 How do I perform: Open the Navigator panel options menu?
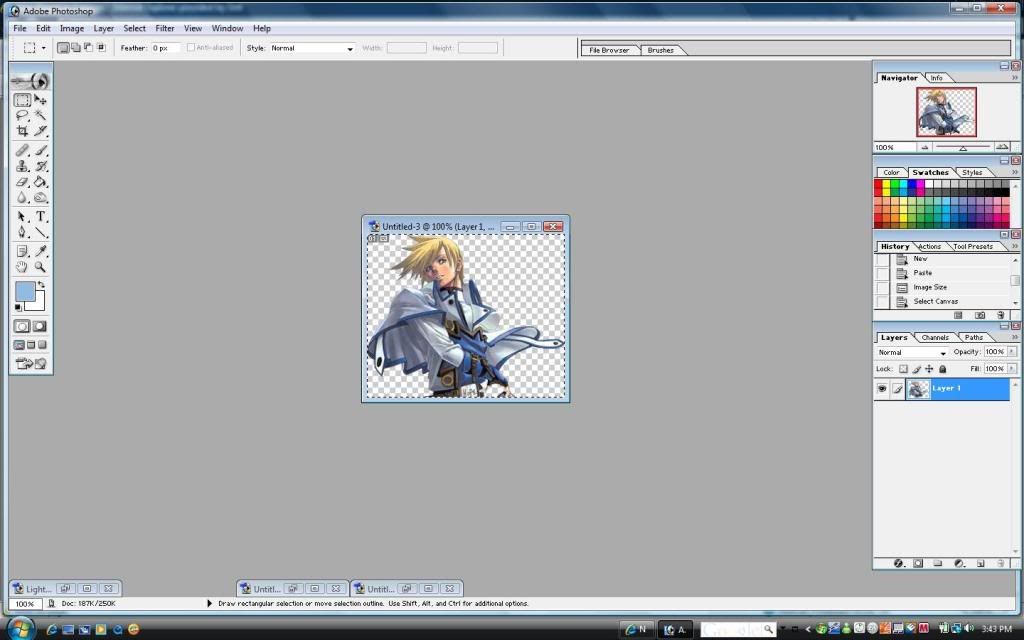tap(1015, 78)
